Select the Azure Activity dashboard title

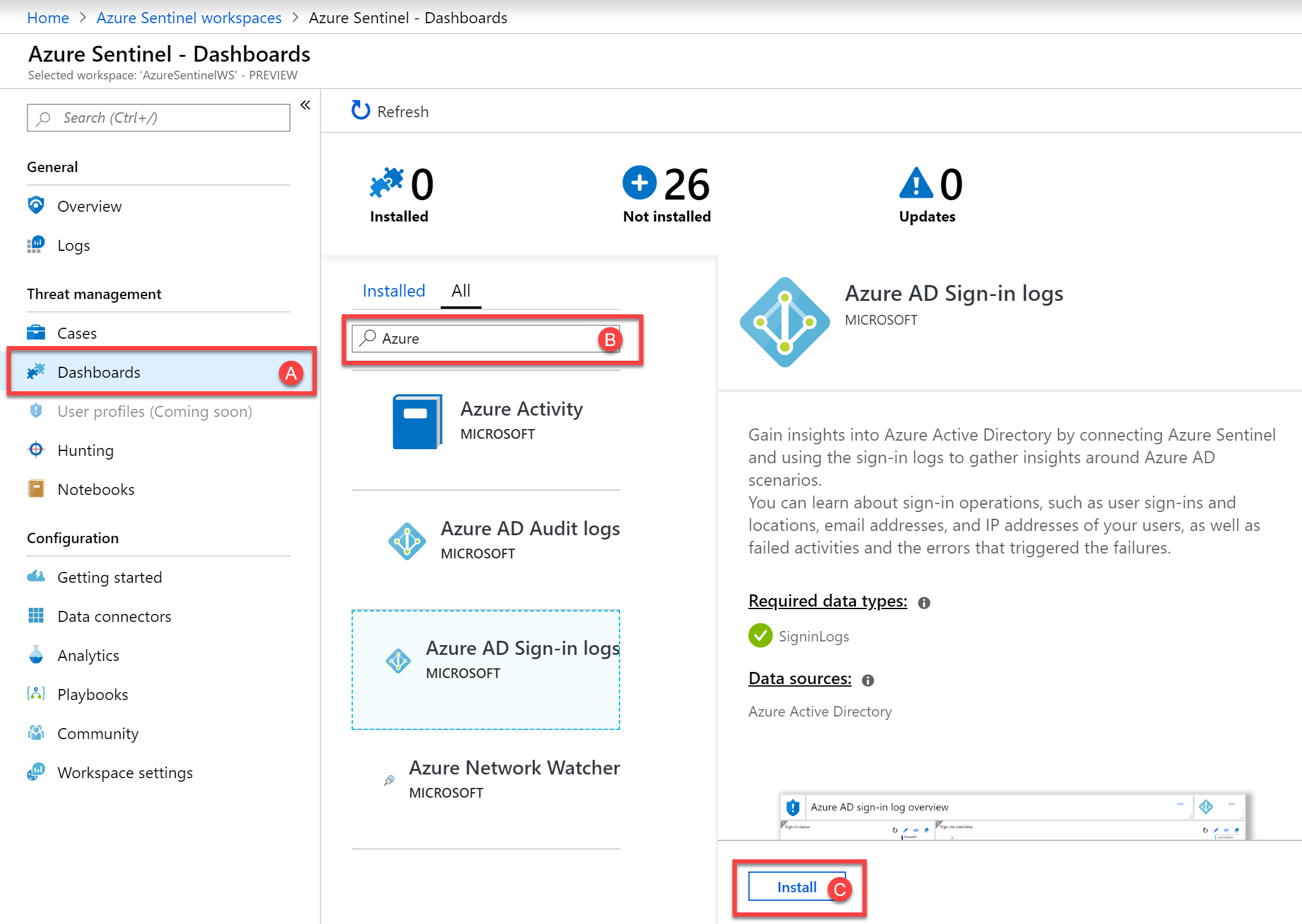[521, 408]
